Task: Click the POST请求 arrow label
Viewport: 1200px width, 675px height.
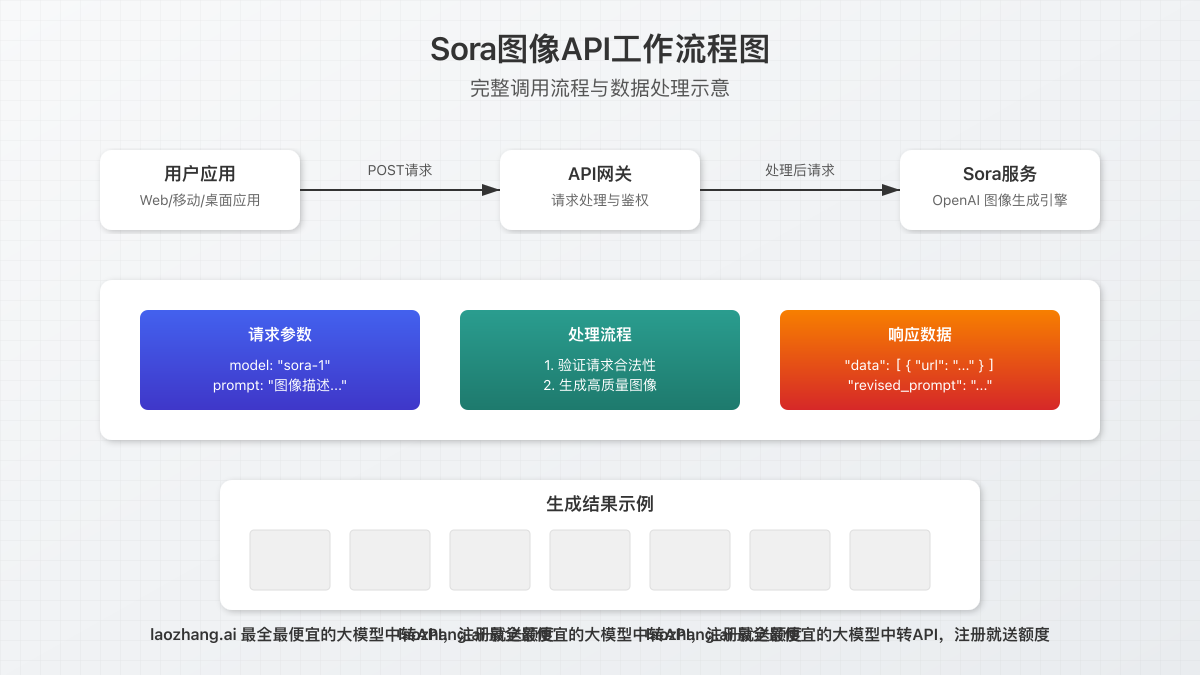Action: click(x=400, y=170)
